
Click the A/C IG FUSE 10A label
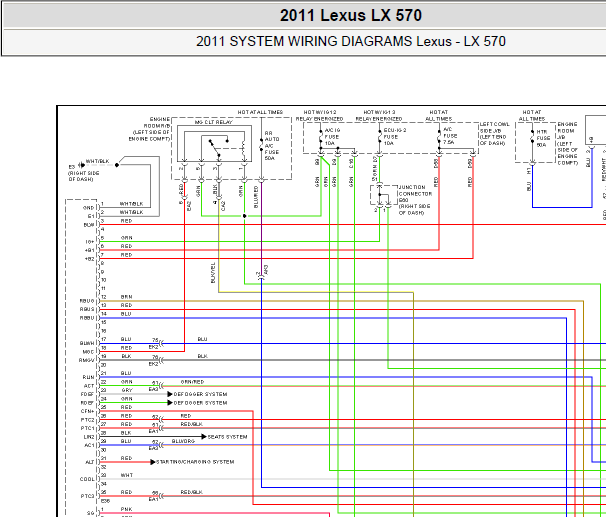click(332, 137)
